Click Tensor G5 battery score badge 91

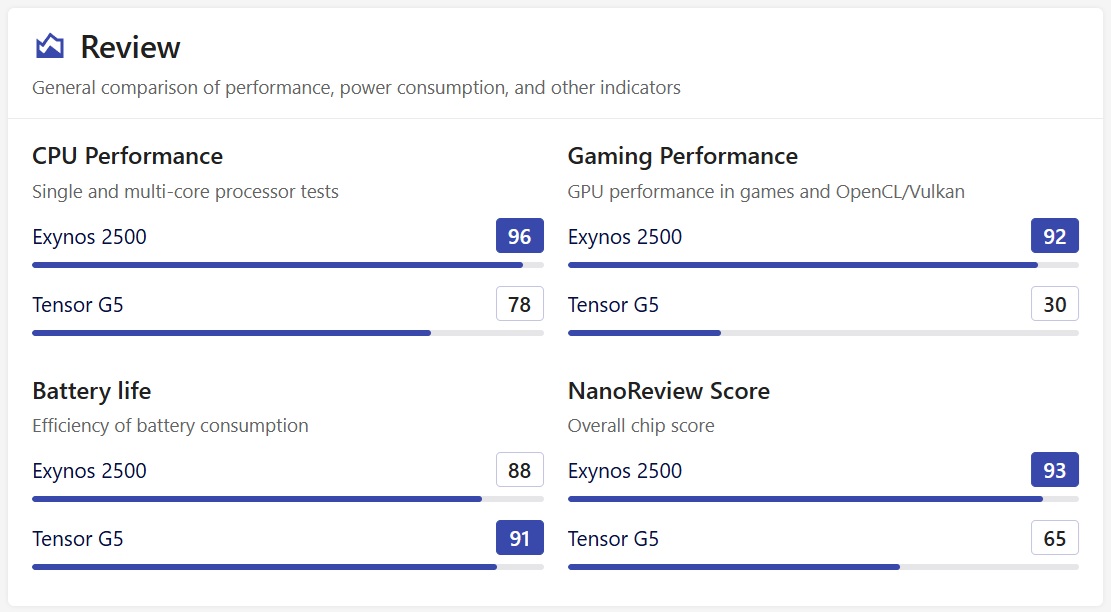519,538
